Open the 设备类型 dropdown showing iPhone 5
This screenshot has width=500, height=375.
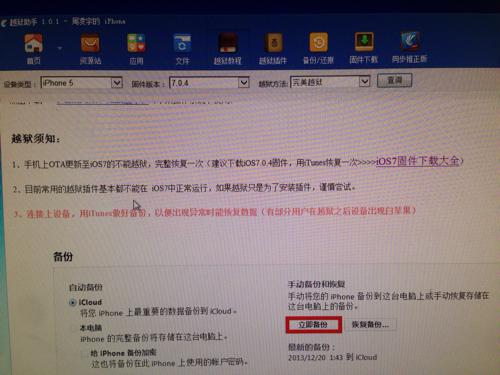point(81,83)
